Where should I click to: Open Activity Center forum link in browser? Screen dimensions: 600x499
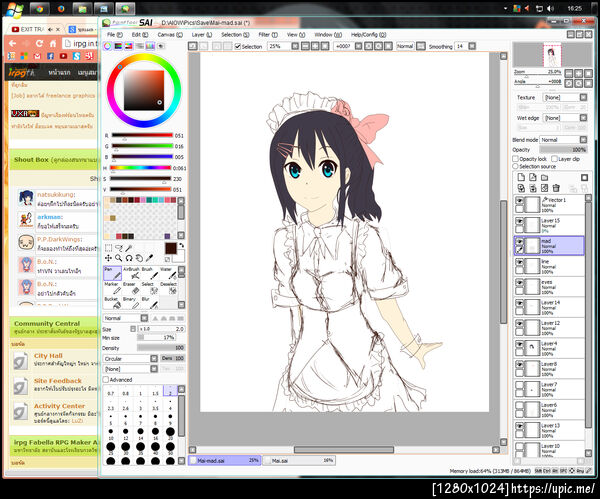tap(59, 406)
